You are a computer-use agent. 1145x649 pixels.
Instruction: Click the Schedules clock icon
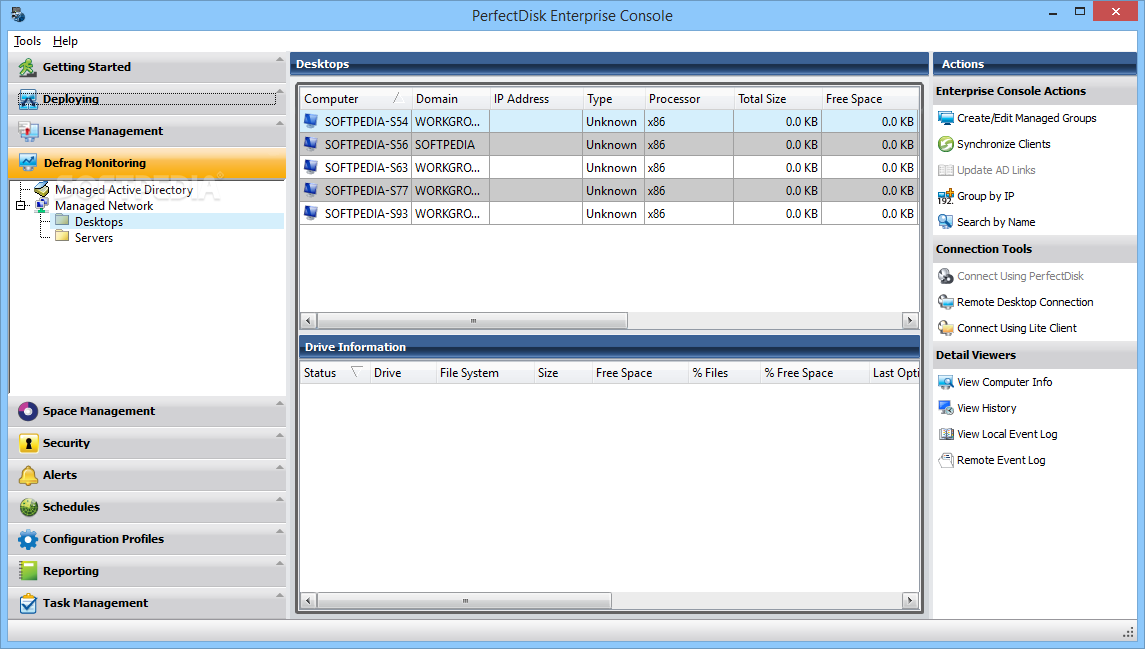click(x=28, y=507)
